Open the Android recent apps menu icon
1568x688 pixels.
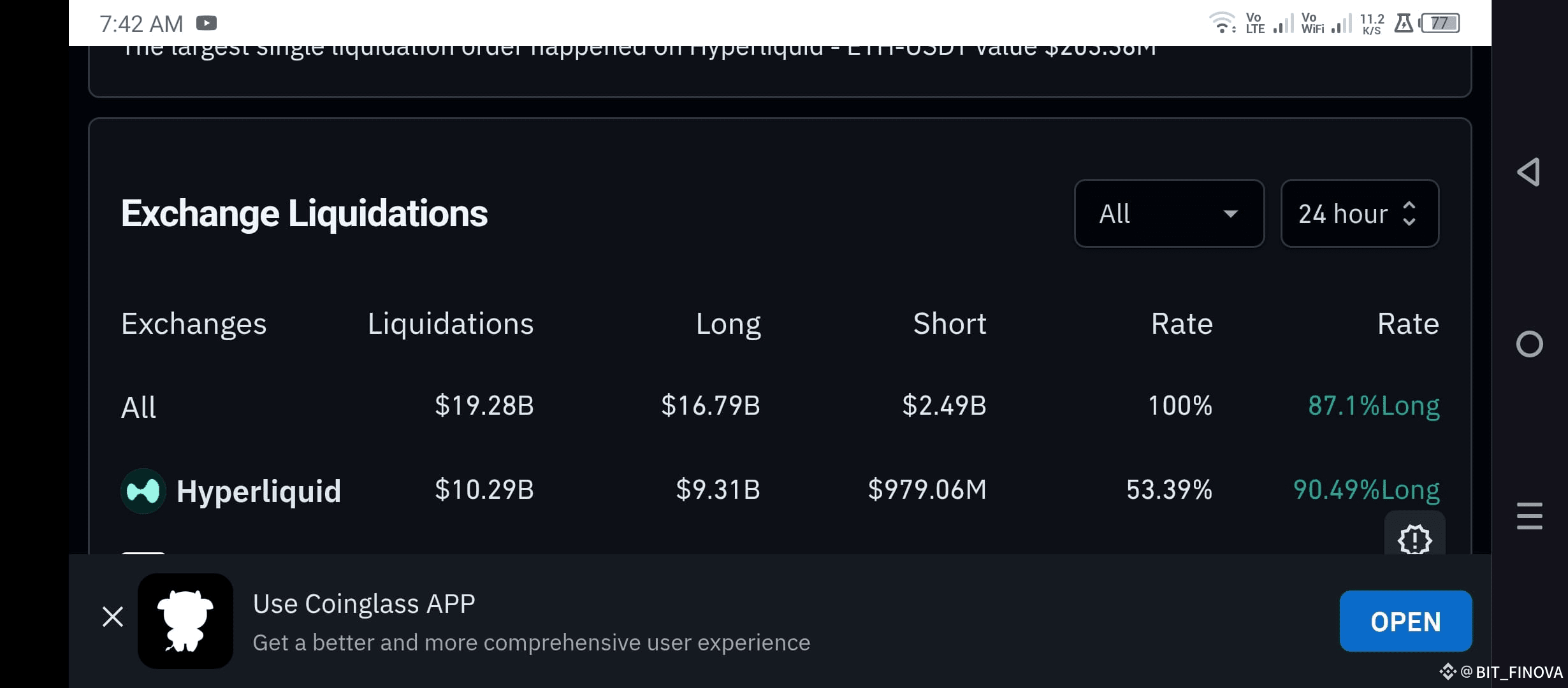[1529, 516]
